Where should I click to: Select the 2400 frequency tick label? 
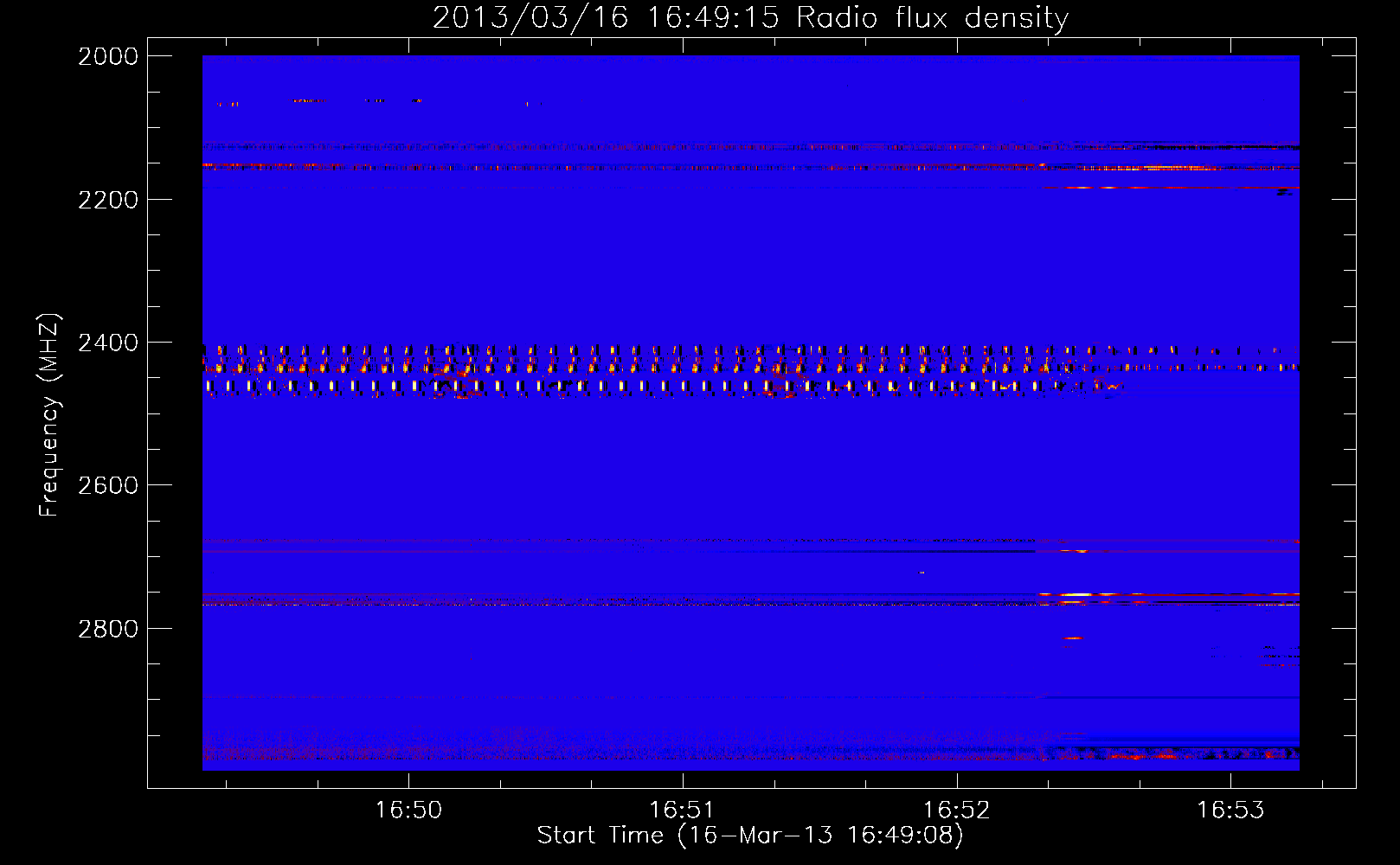coord(108,343)
